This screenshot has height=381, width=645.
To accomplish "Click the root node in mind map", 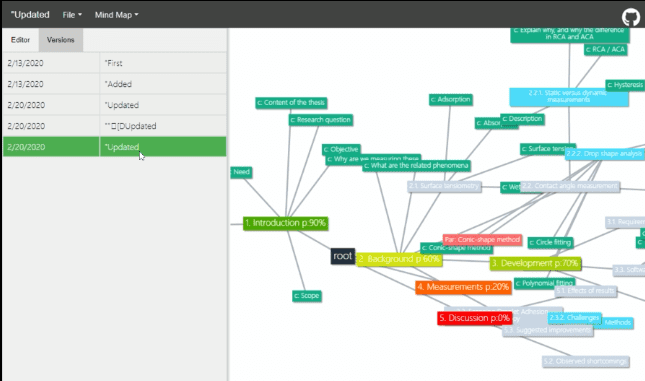I will tap(343, 256).
